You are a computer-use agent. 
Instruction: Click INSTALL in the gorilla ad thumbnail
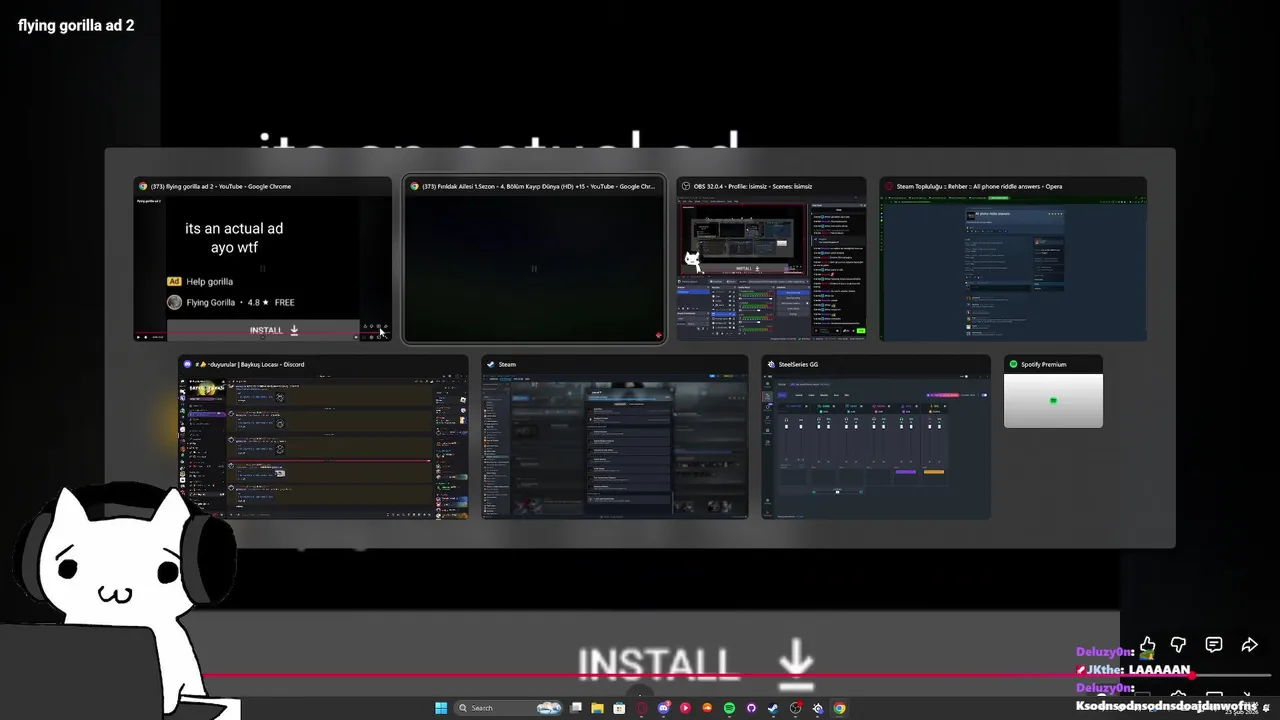(274, 330)
